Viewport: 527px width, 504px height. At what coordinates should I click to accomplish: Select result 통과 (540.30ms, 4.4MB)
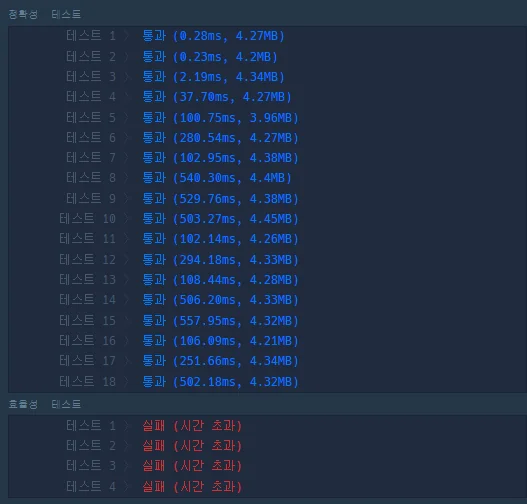click(x=217, y=178)
